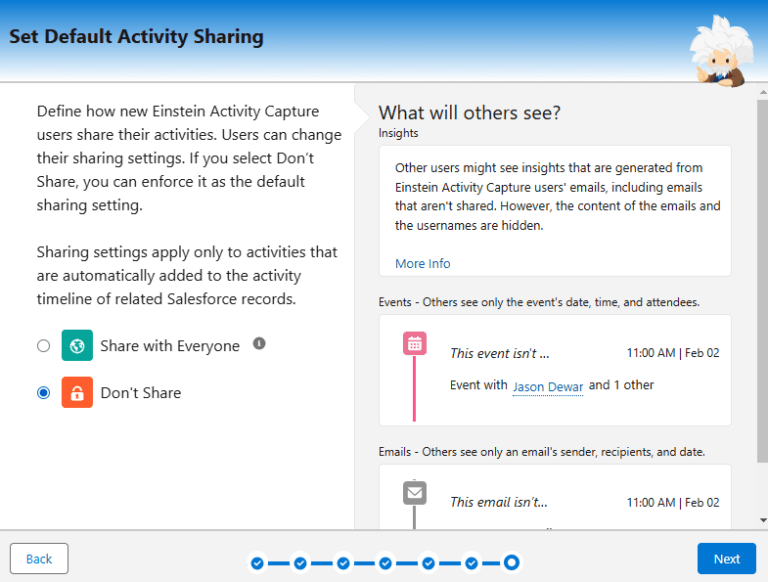Click the Next button
The width and height of the screenshot is (768, 582).
(726, 558)
